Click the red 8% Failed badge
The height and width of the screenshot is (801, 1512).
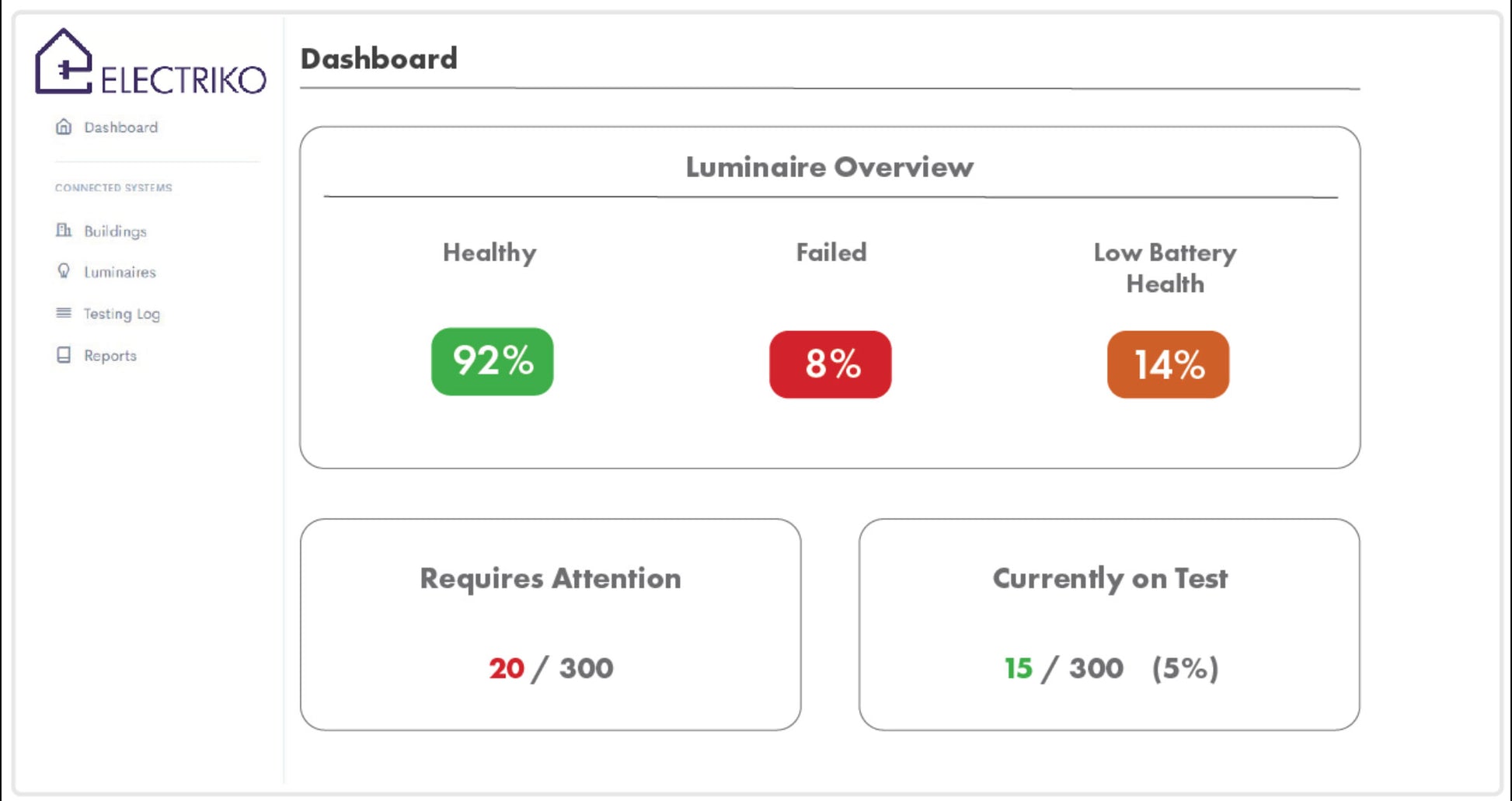click(831, 364)
